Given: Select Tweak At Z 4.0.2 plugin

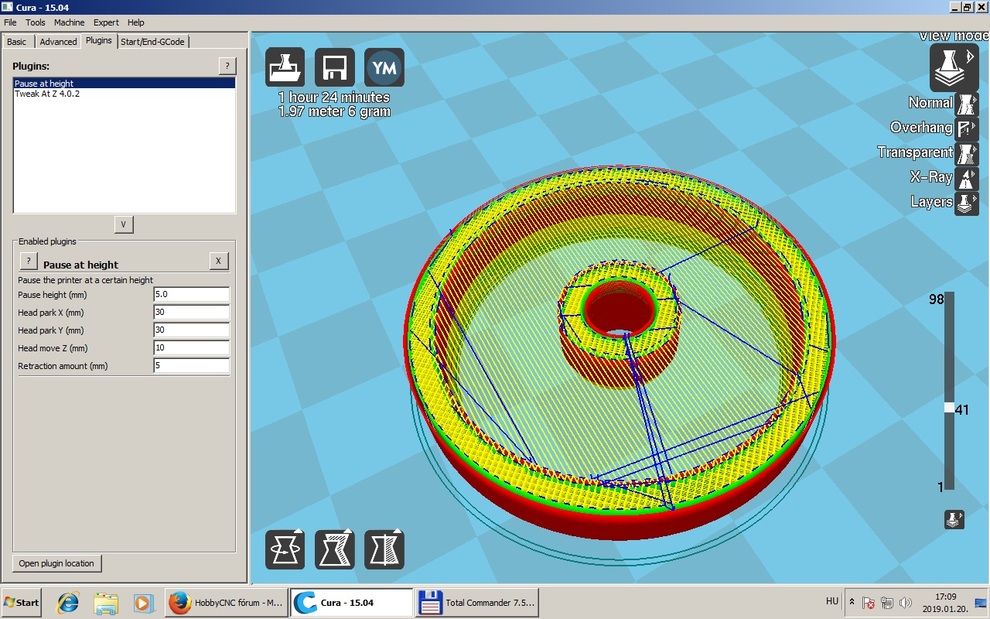Looking at the screenshot, I should (x=47, y=94).
